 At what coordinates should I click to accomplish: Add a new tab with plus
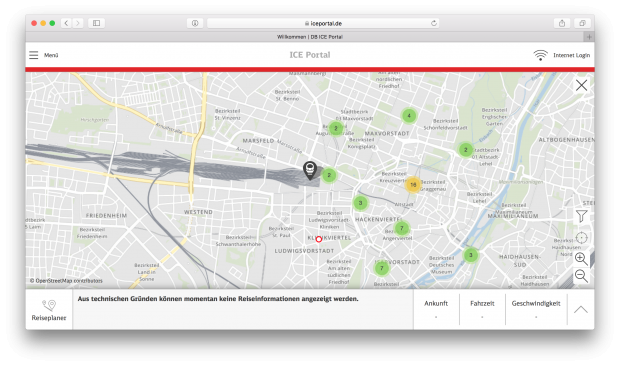pyautogui.click(x=589, y=37)
